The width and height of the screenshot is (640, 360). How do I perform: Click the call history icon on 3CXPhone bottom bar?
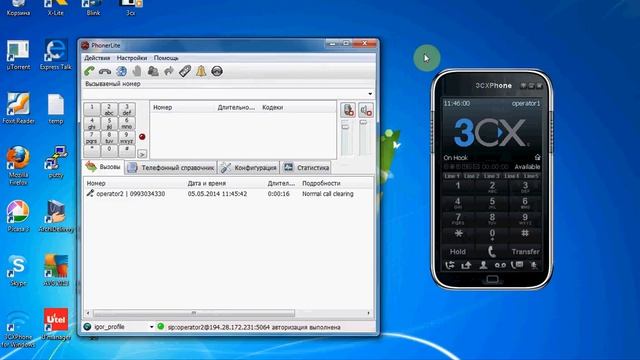click(x=517, y=265)
